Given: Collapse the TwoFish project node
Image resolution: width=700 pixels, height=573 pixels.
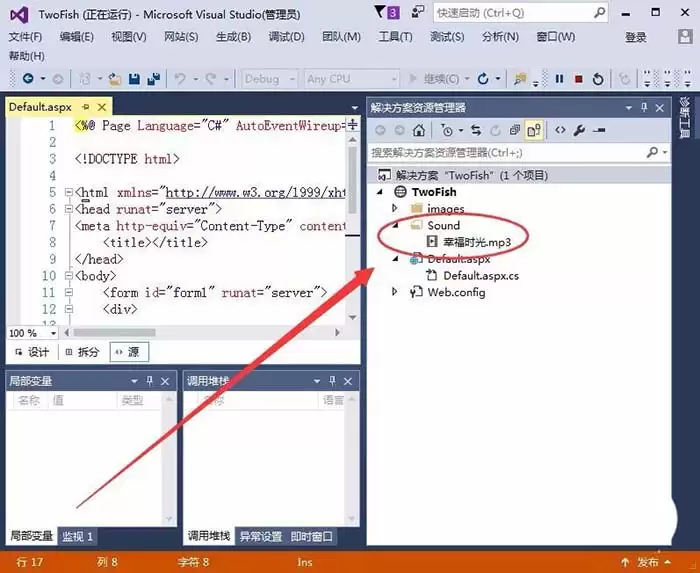Looking at the screenshot, I should click(379, 192).
